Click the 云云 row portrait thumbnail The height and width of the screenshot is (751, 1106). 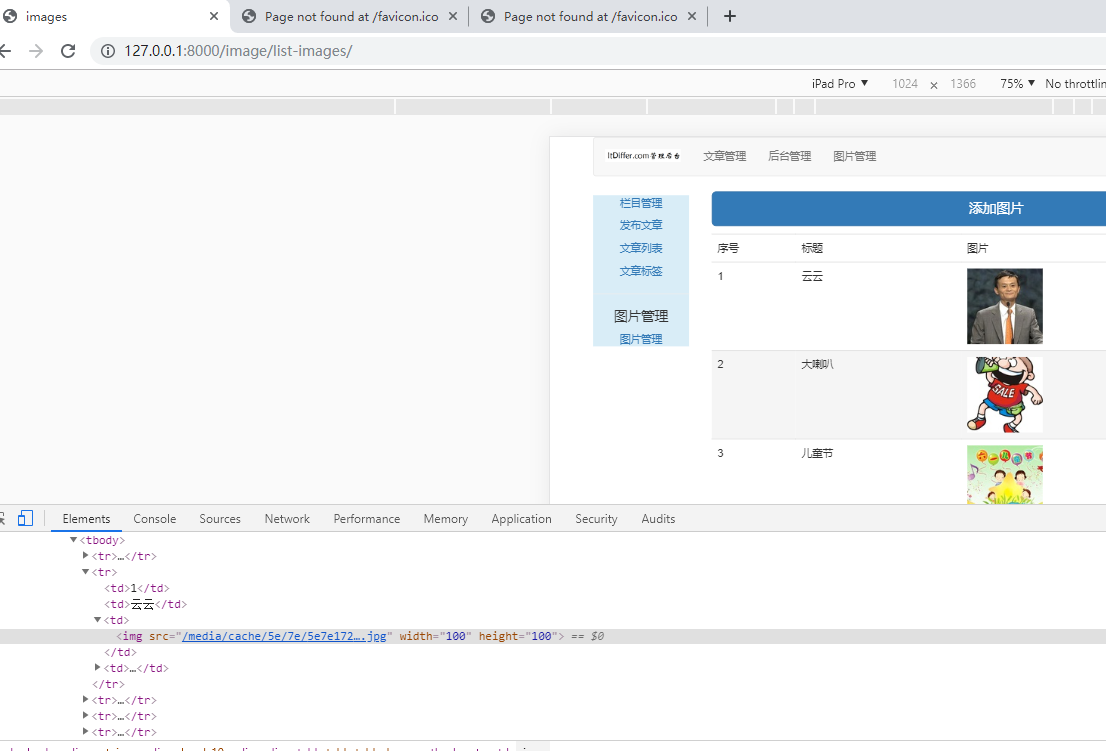(x=1004, y=306)
